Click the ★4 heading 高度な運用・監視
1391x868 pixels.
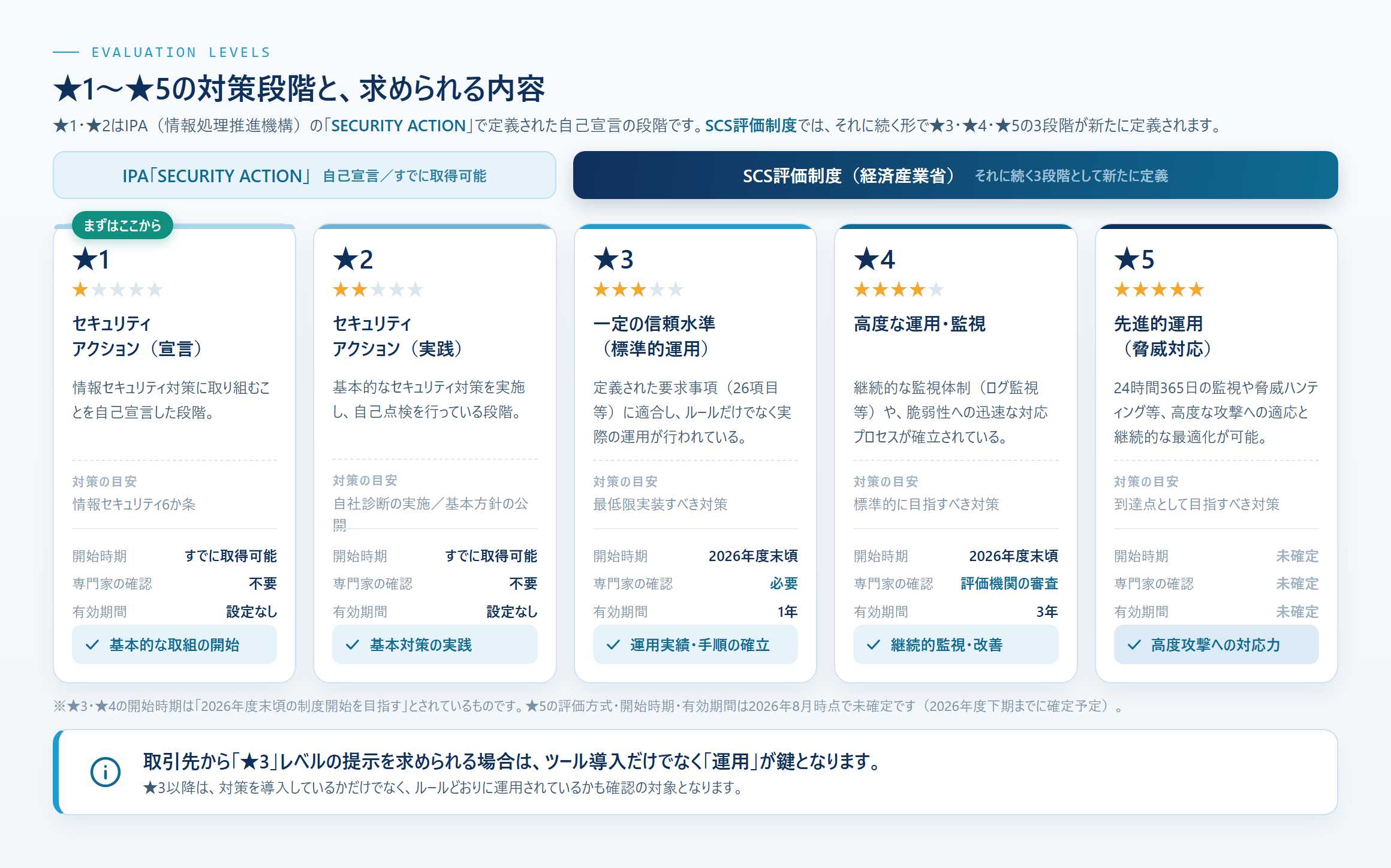coord(919,324)
